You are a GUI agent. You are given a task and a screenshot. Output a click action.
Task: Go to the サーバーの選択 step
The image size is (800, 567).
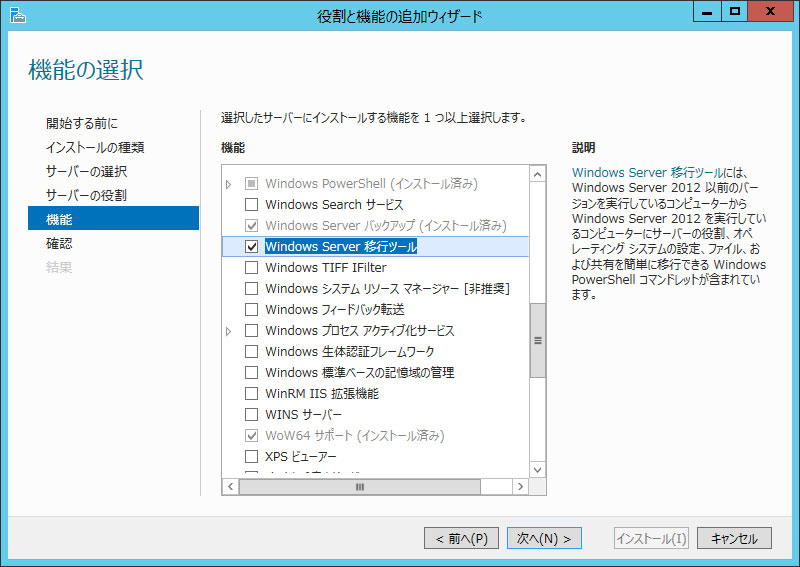86,171
